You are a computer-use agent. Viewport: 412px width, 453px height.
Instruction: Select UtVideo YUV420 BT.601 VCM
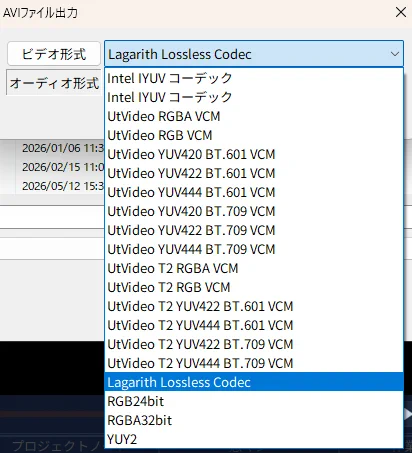[x=254, y=154]
